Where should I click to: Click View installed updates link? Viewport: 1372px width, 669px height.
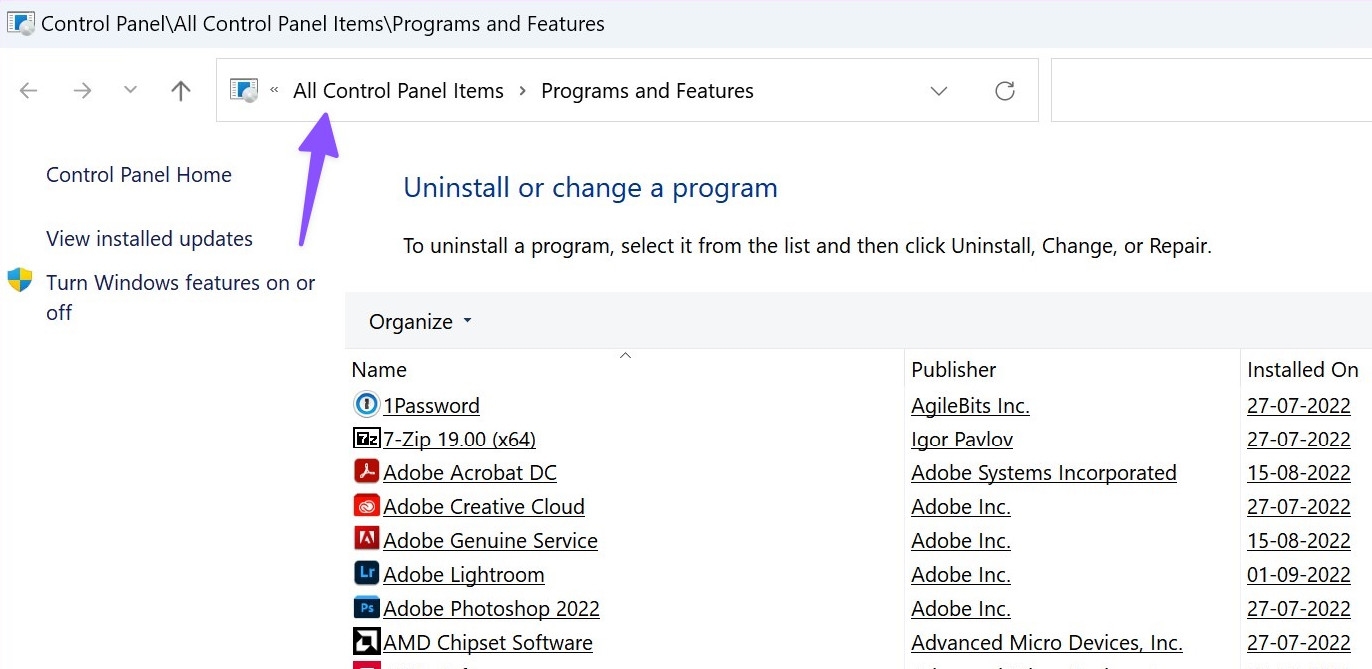pyautogui.click(x=149, y=239)
